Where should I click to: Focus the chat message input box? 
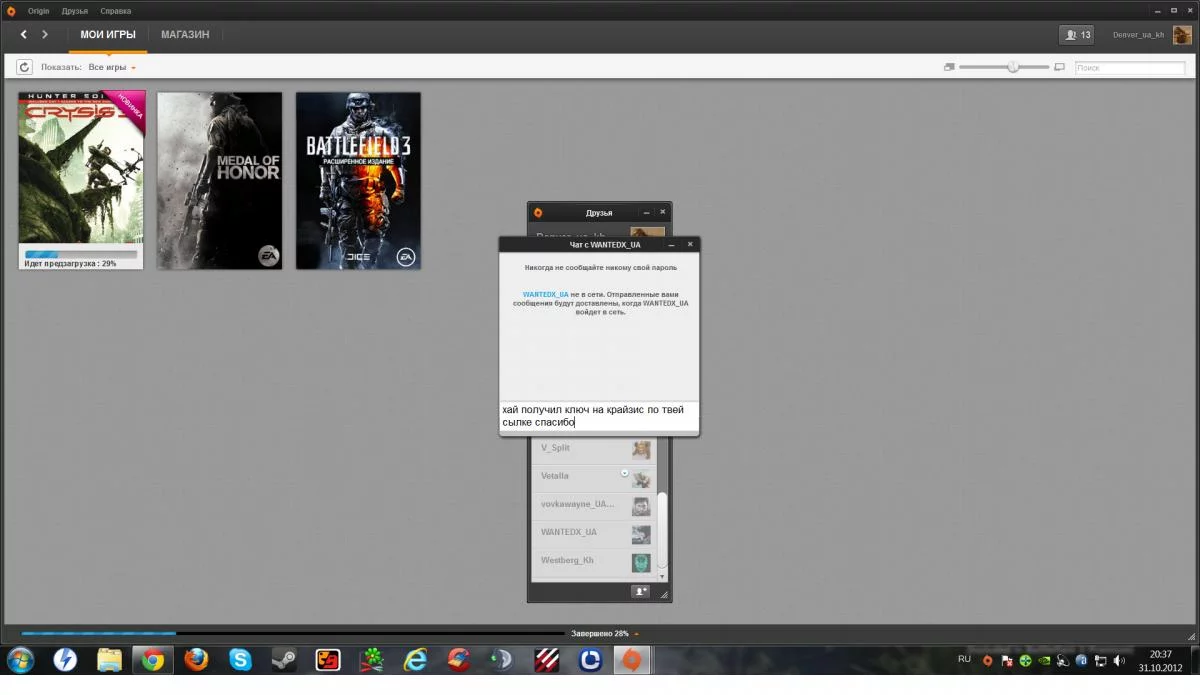click(x=599, y=416)
